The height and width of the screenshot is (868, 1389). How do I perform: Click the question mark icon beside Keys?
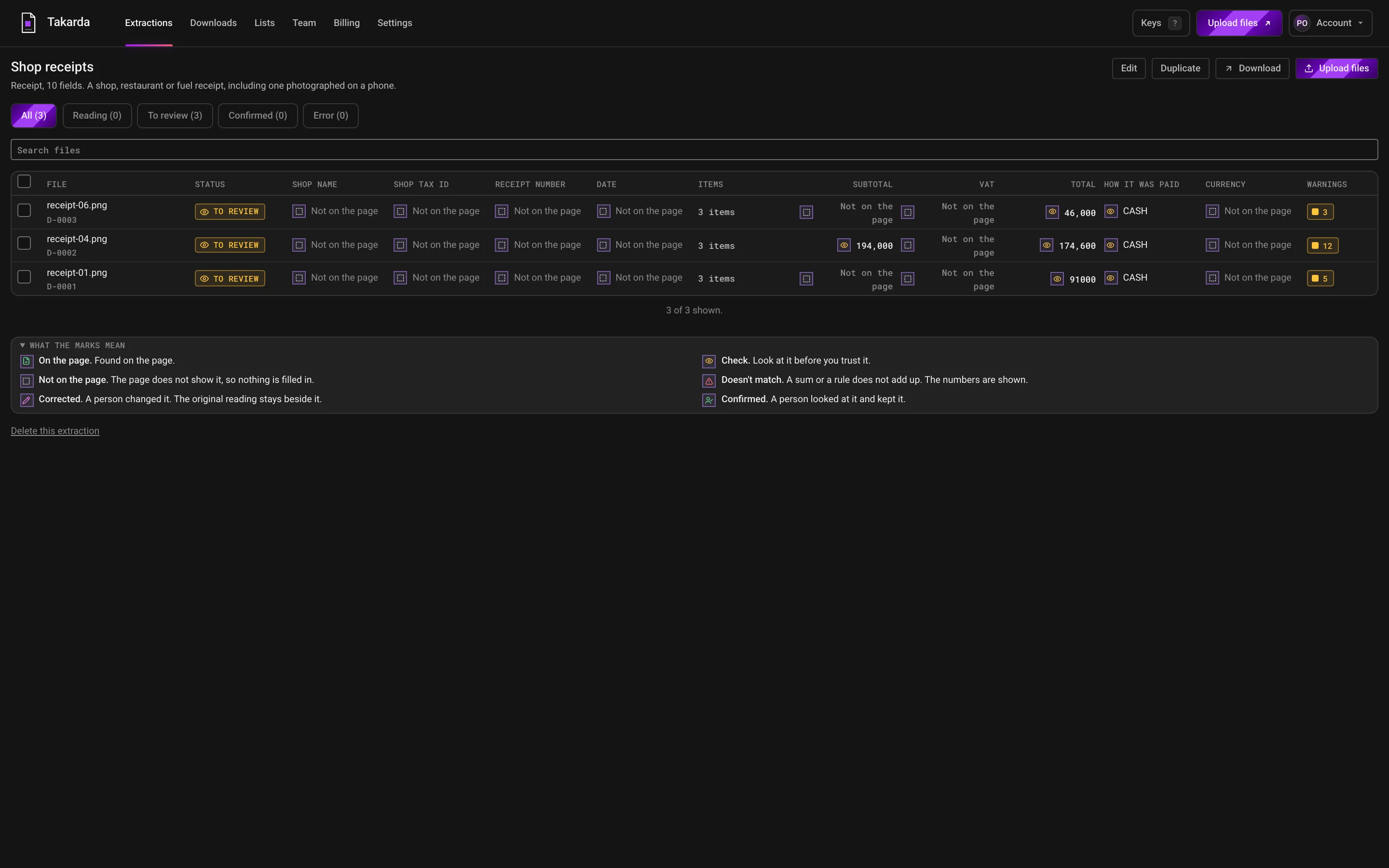coord(1175,23)
